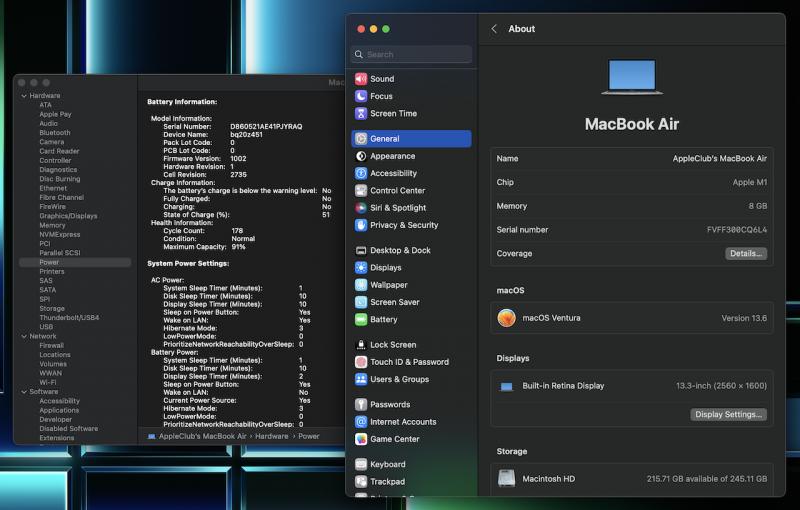This screenshot has height=510, width=800.
Task: Select Firewall in System Information sidebar
Action: [52, 345]
